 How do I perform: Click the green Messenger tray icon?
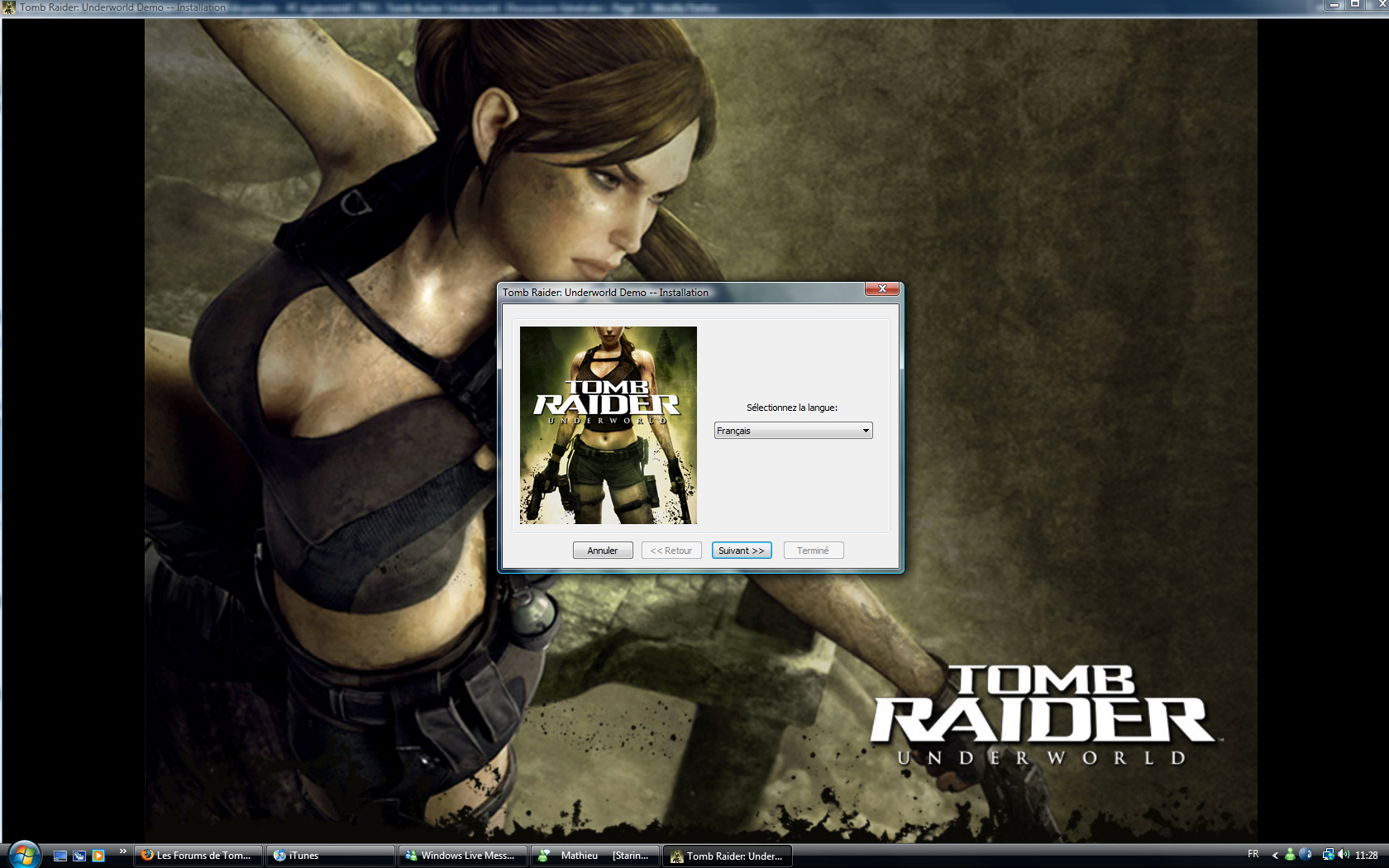(1290, 855)
